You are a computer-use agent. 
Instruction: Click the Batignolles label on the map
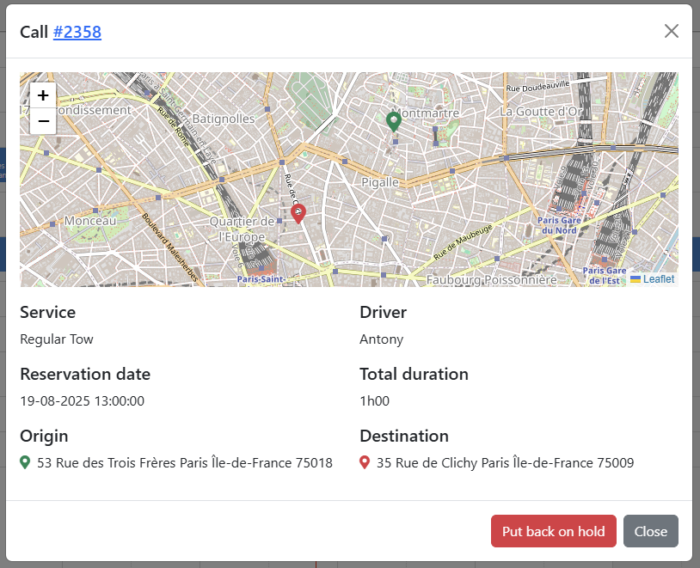click(x=222, y=118)
